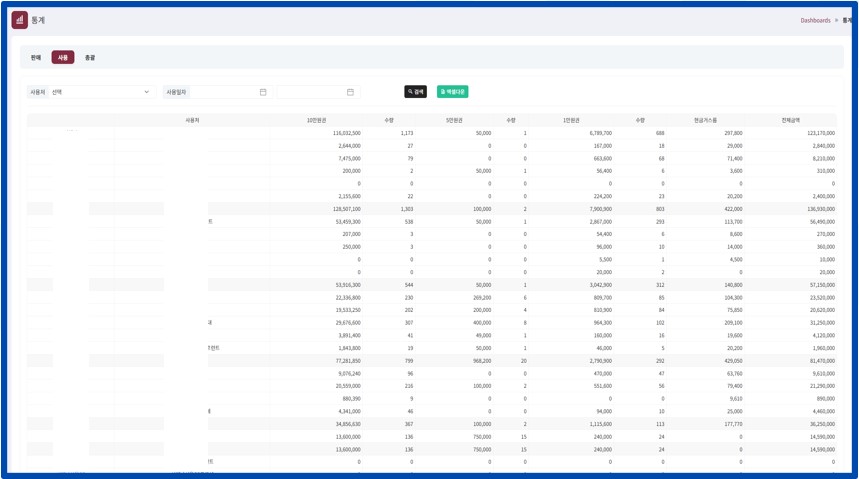Viewport: 859px width, 479px height.
Task: Switch to the 판매 tab
Action: pyautogui.click(x=36, y=58)
